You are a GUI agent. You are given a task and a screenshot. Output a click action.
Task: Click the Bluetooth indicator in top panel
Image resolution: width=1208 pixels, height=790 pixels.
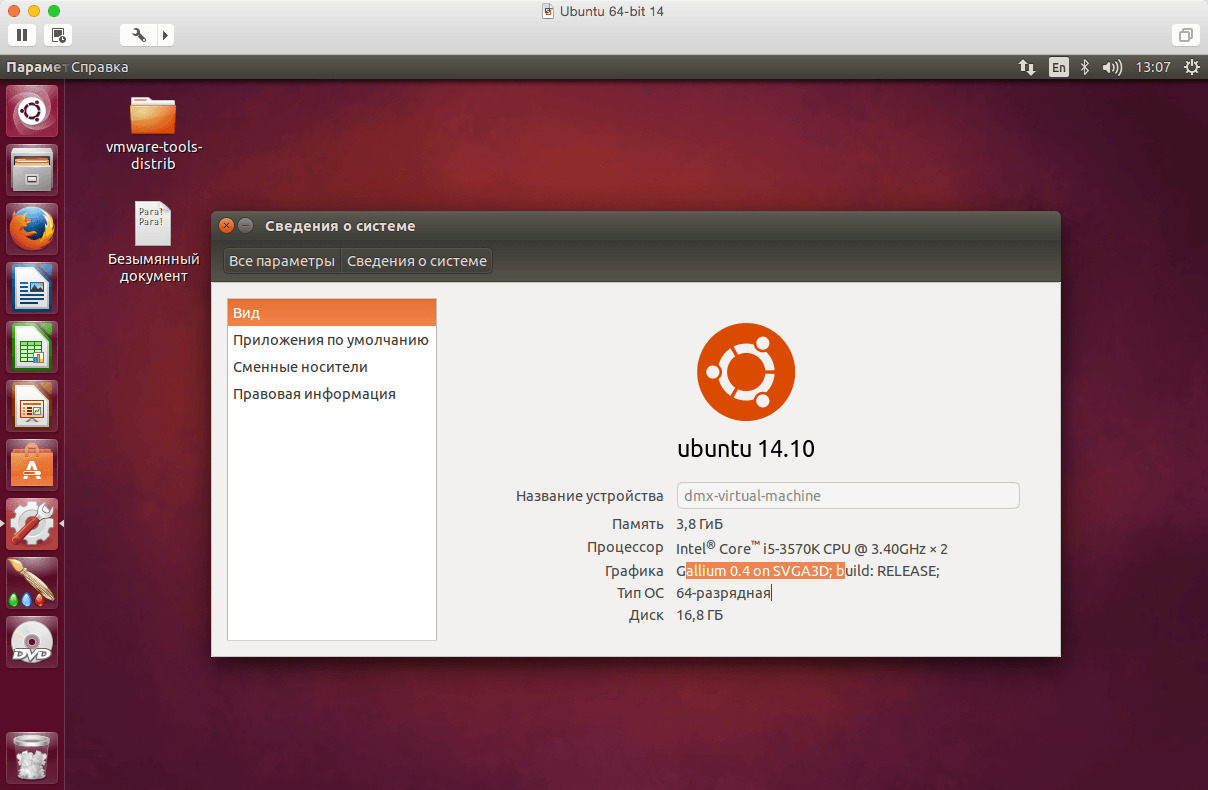tap(1085, 67)
